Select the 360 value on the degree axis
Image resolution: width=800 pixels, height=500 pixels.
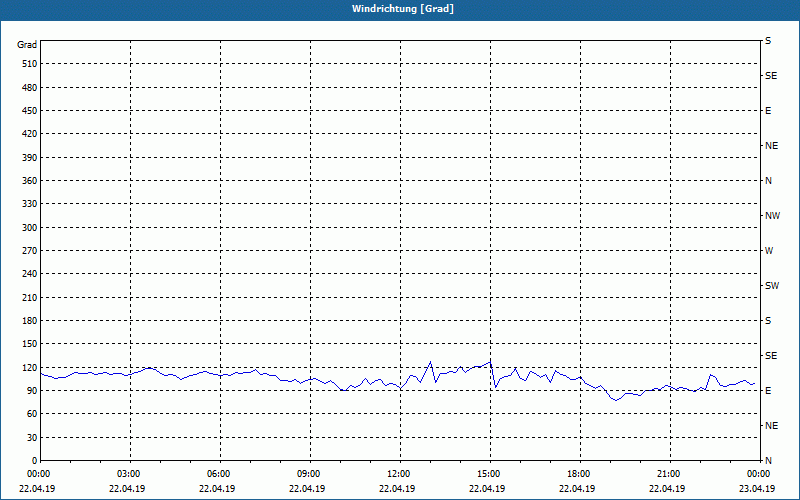coord(29,181)
